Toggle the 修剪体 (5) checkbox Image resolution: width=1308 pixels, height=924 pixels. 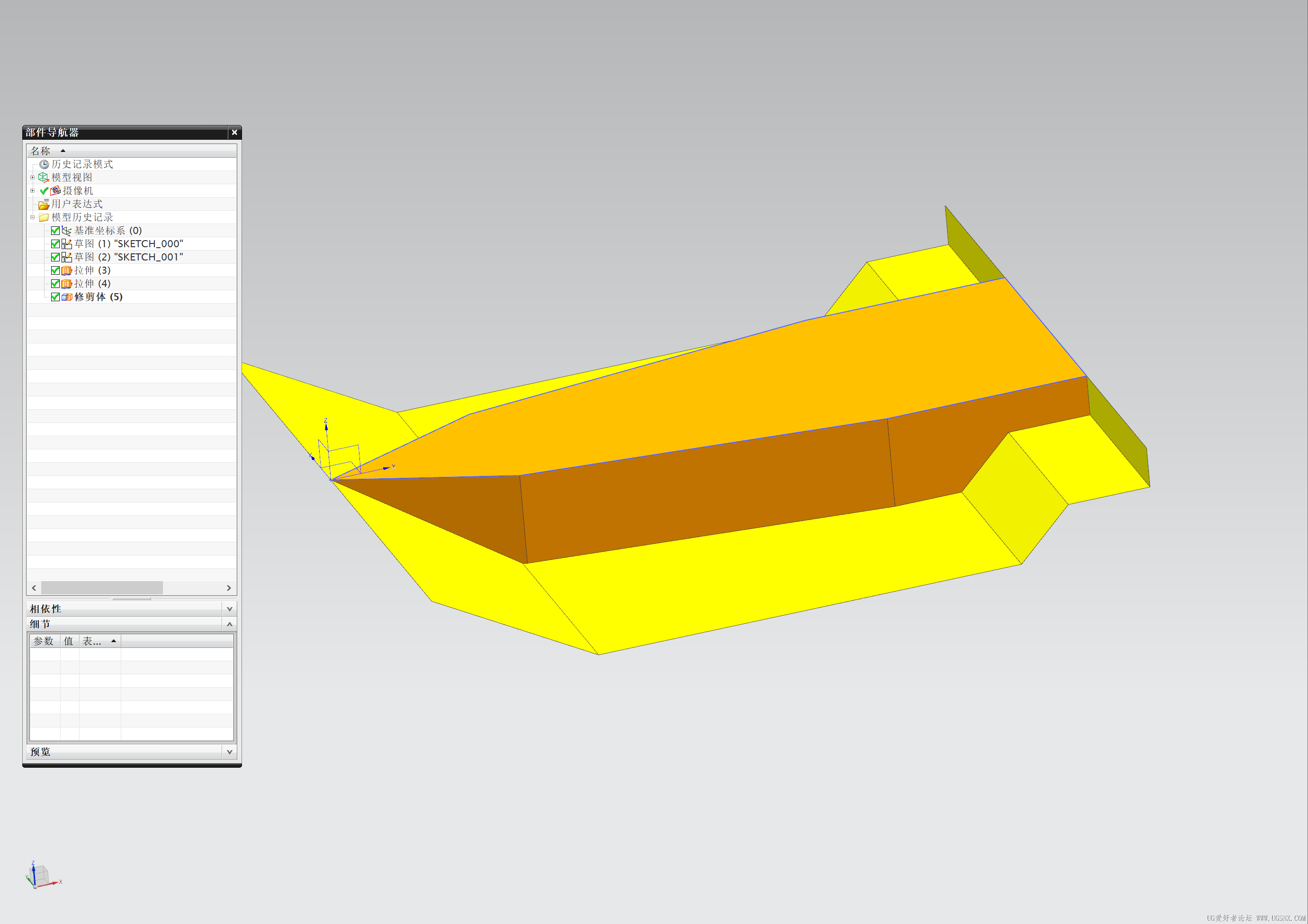(x=55, y=297)
